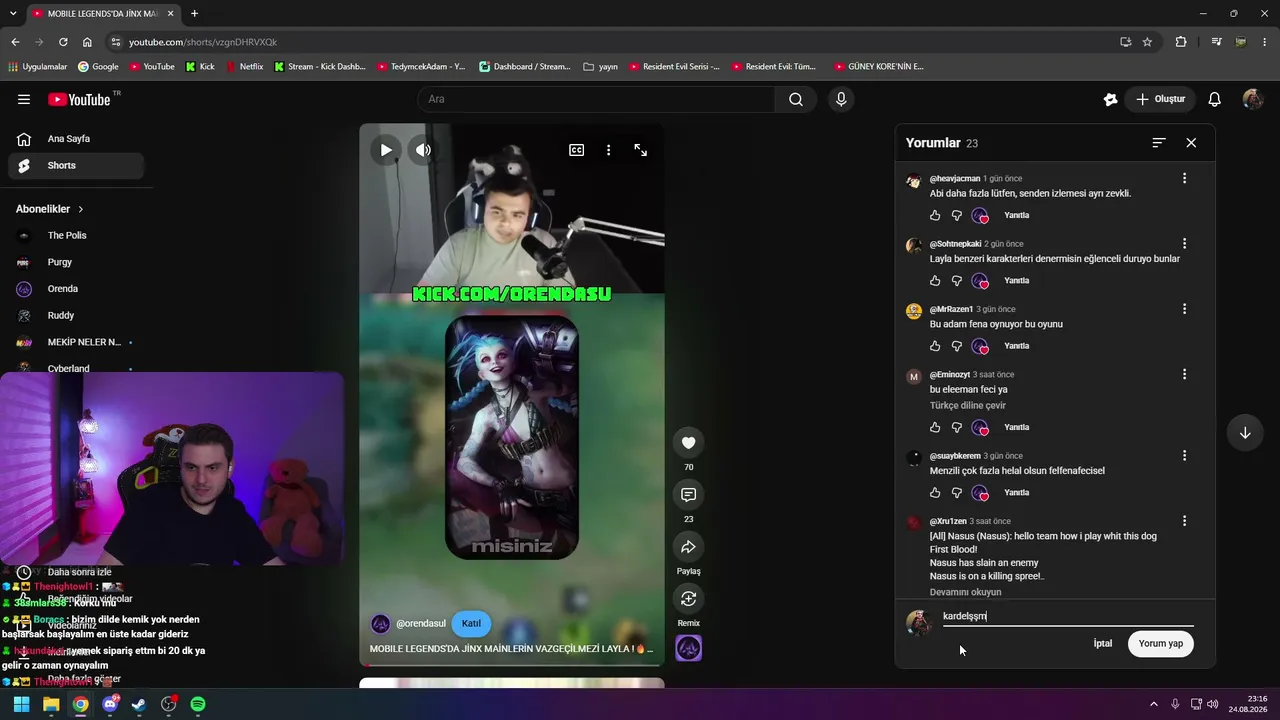Open options for @Eminozyt's comment
This screenshot has height=720, width=1280.
[1184, 374]
